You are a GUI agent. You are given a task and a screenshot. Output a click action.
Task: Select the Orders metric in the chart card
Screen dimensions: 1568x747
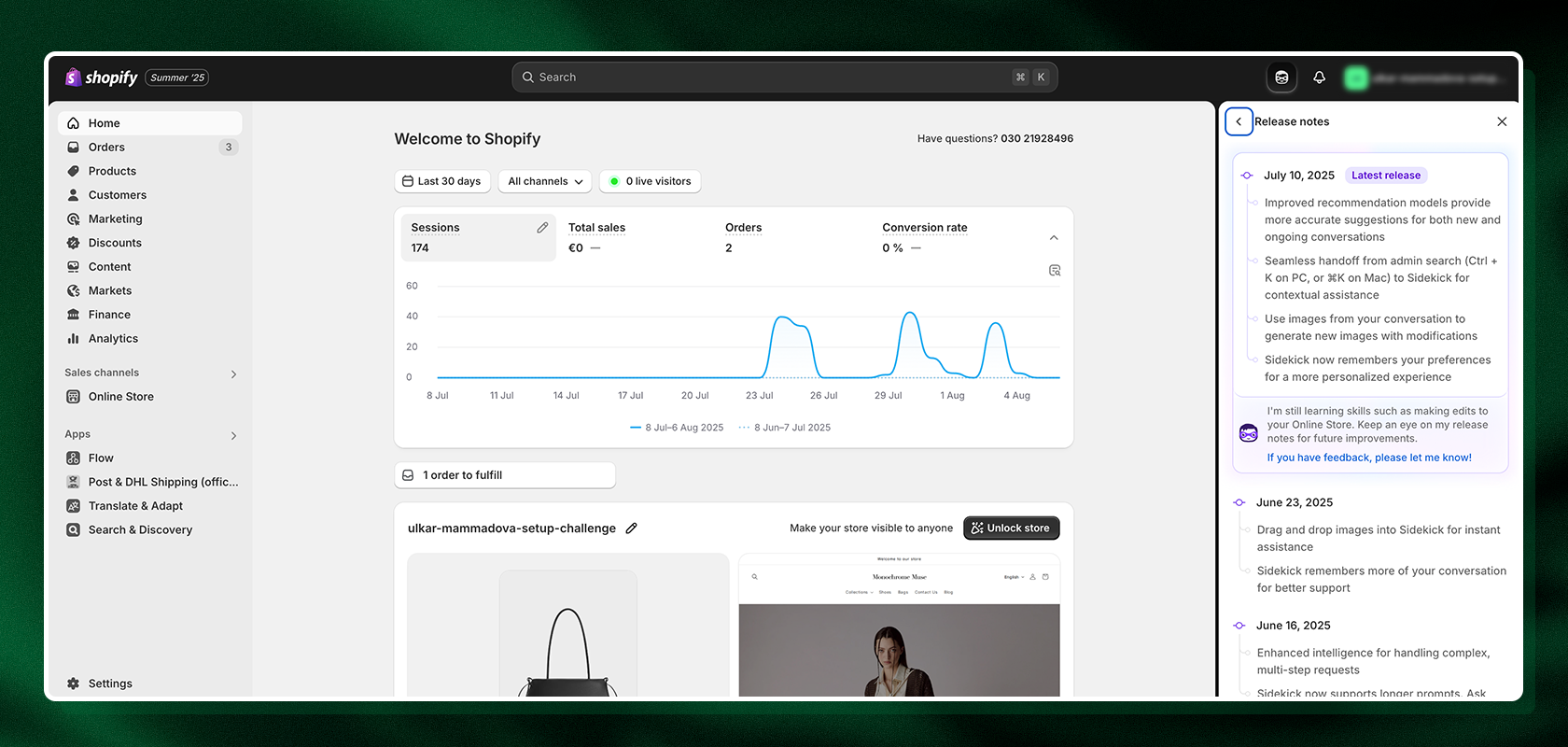click(744, 238)
